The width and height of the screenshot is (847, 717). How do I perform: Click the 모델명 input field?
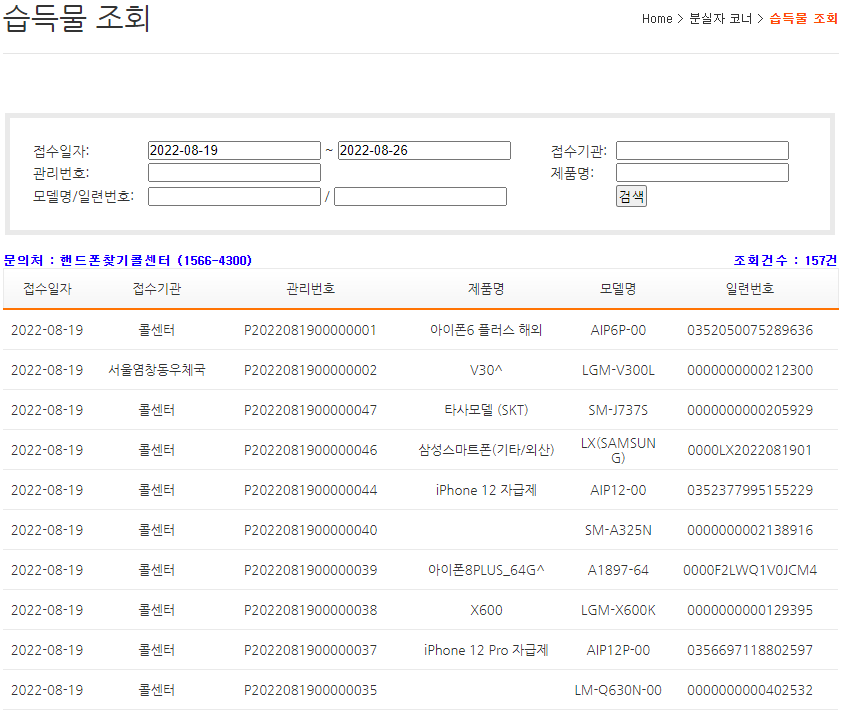click(234, 195)
